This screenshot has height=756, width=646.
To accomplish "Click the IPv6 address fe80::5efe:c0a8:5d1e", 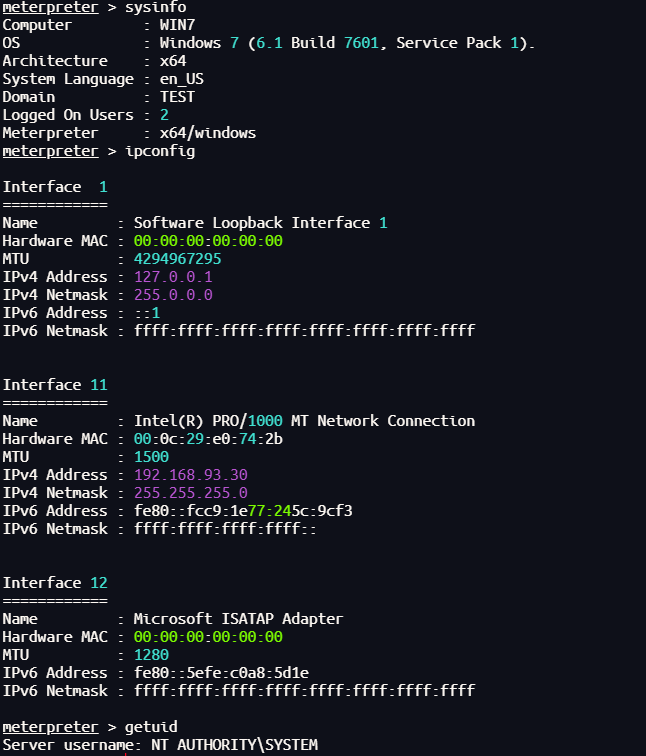I will (x=221, y=673).
